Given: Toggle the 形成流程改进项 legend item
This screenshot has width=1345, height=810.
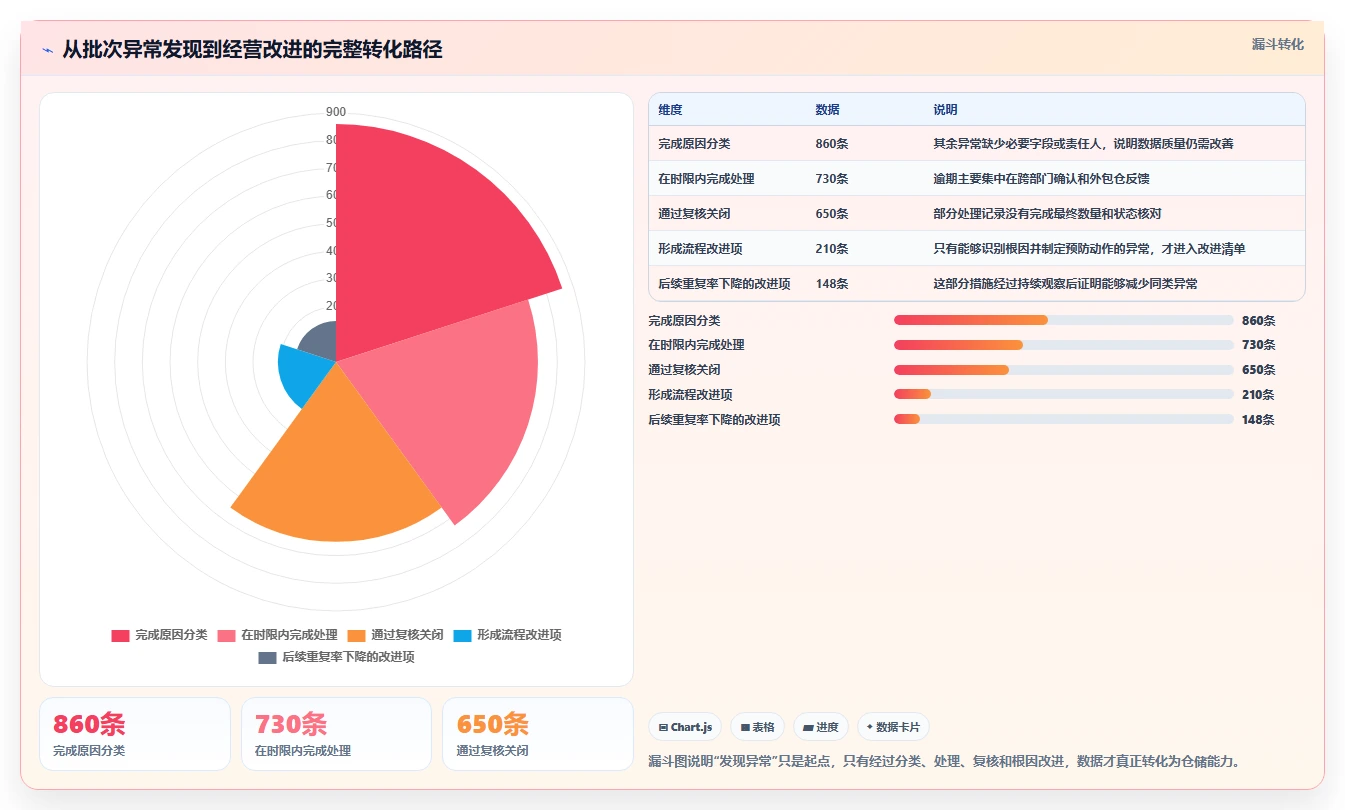Looking at the screenshot, I should point(507,635).
